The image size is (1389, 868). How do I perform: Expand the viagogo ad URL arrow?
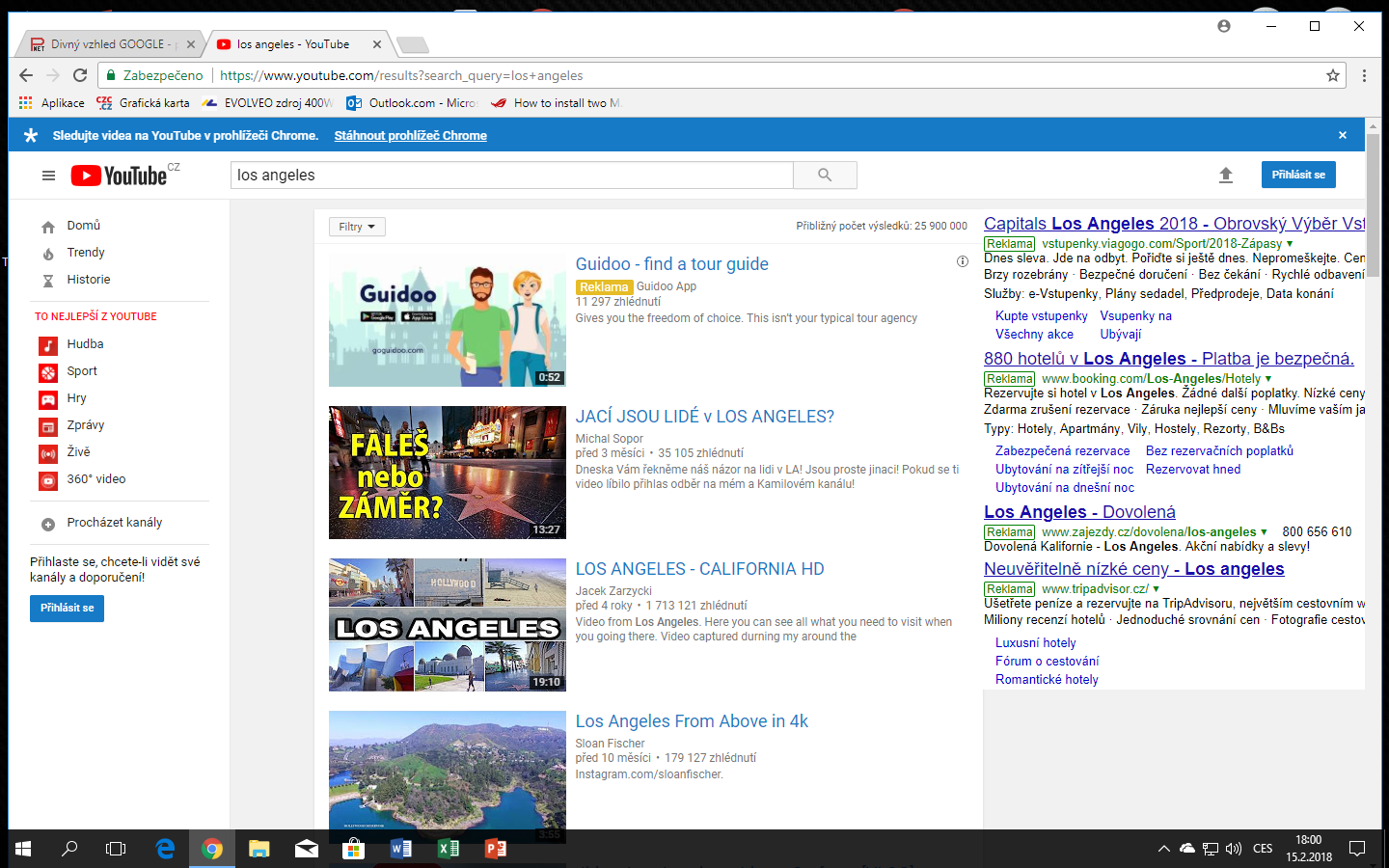pyautogui.click(x=1290, y=244)
